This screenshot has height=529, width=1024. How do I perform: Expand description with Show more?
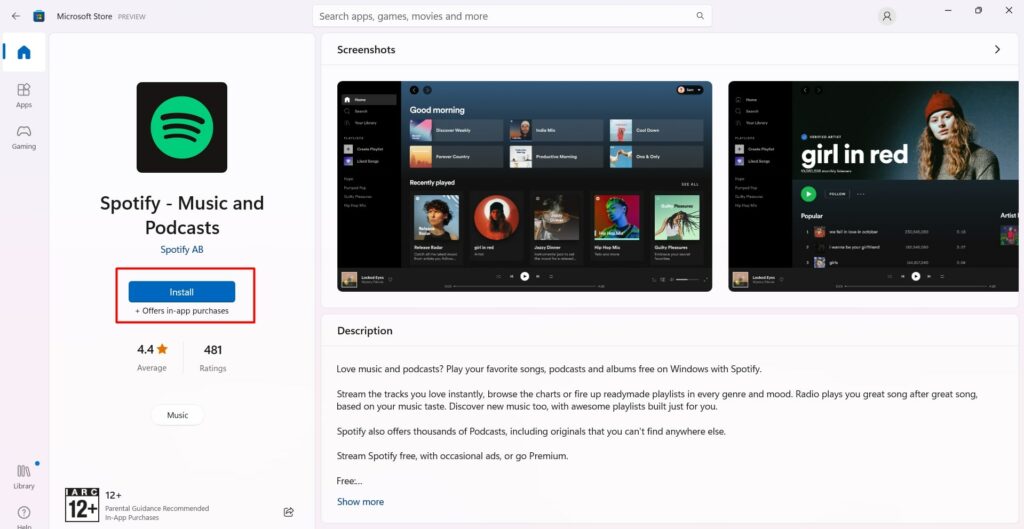pyautogui.click(x=360, y=502)
